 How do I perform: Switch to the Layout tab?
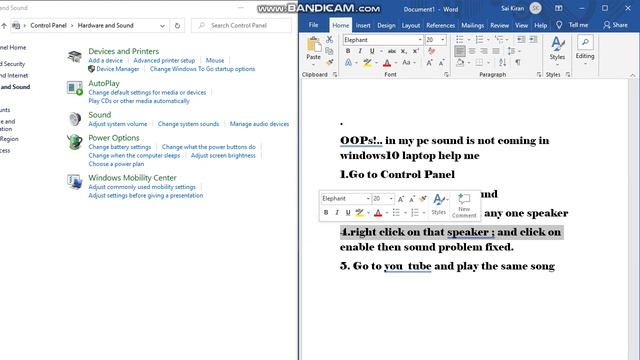pos(411,25)
